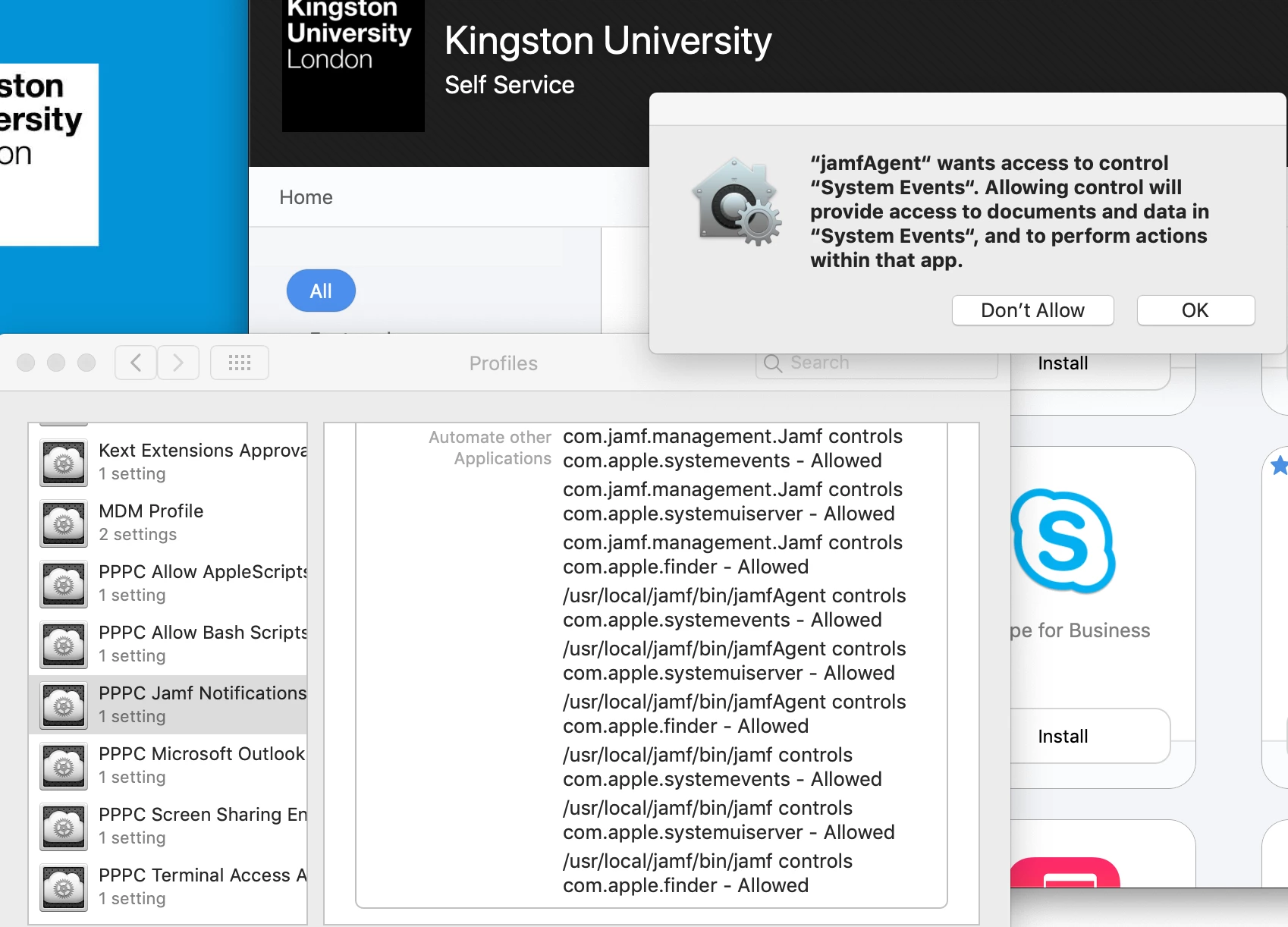Click 'jamfAgent controls com.apple.systemuiserver - Allowed' entry
Image resolution: width=1288 pixels, height=927 pixels.
pos(734,661)
